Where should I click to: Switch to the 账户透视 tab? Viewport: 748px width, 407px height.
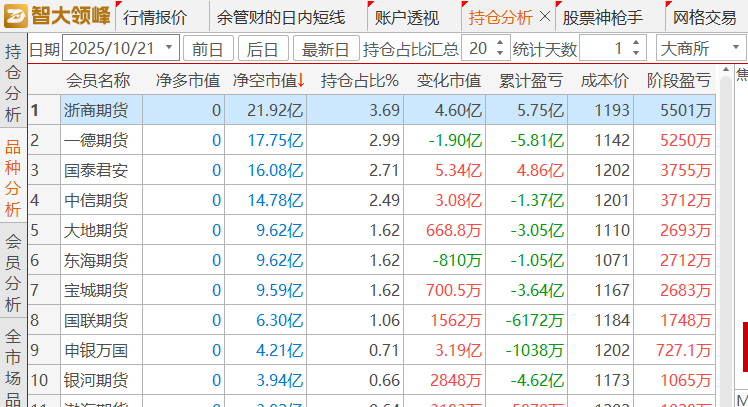(x=407, y=18)
